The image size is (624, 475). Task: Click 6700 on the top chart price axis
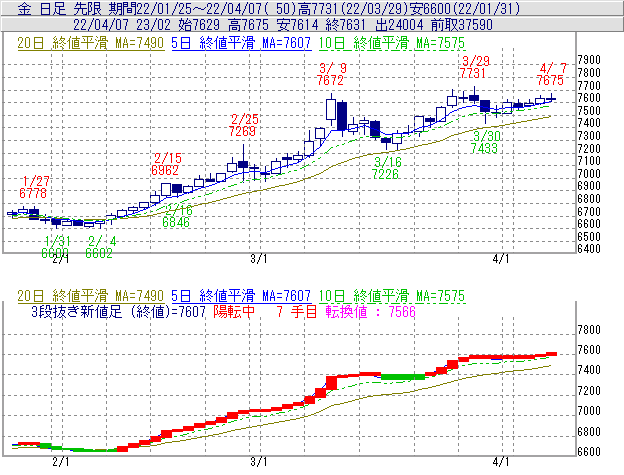589,211
